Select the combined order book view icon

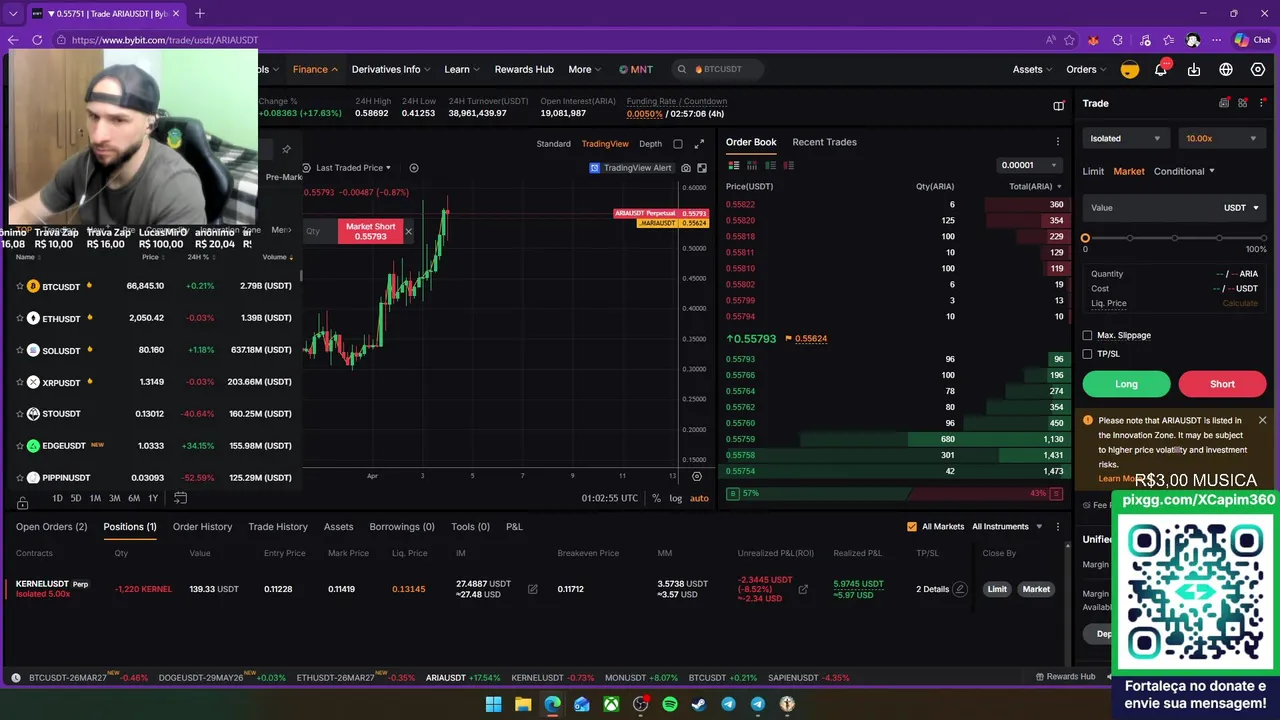click(734, 165)
